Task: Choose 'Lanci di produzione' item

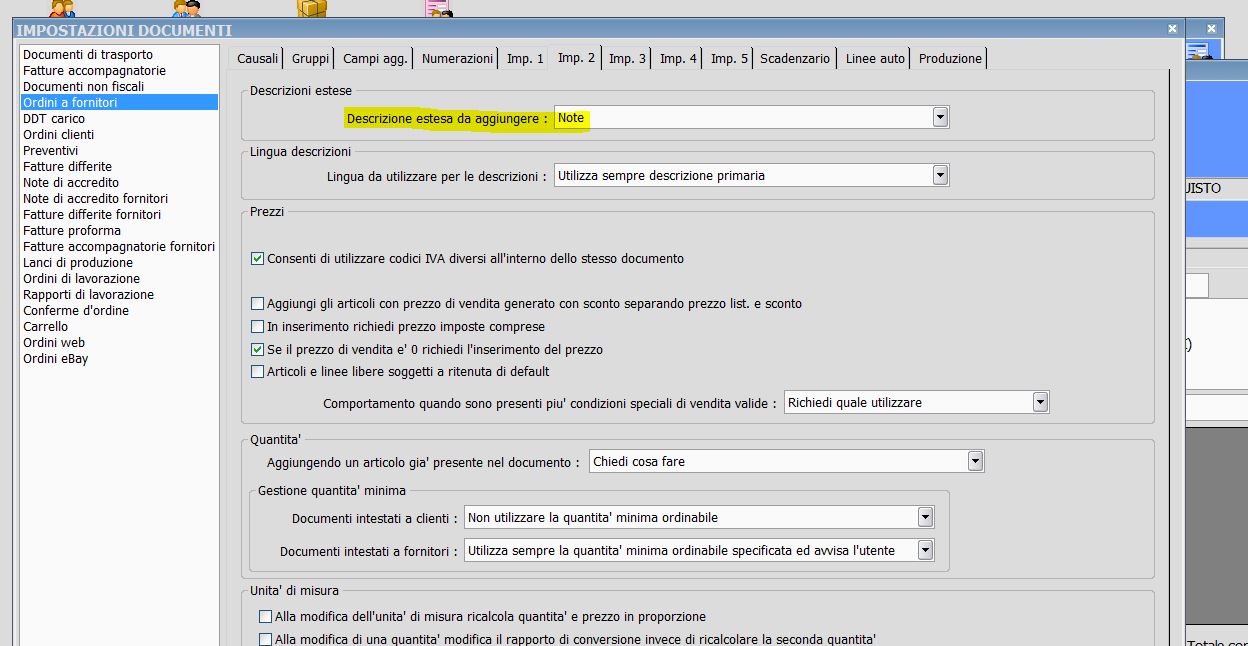Action: [x=119, y=263]
